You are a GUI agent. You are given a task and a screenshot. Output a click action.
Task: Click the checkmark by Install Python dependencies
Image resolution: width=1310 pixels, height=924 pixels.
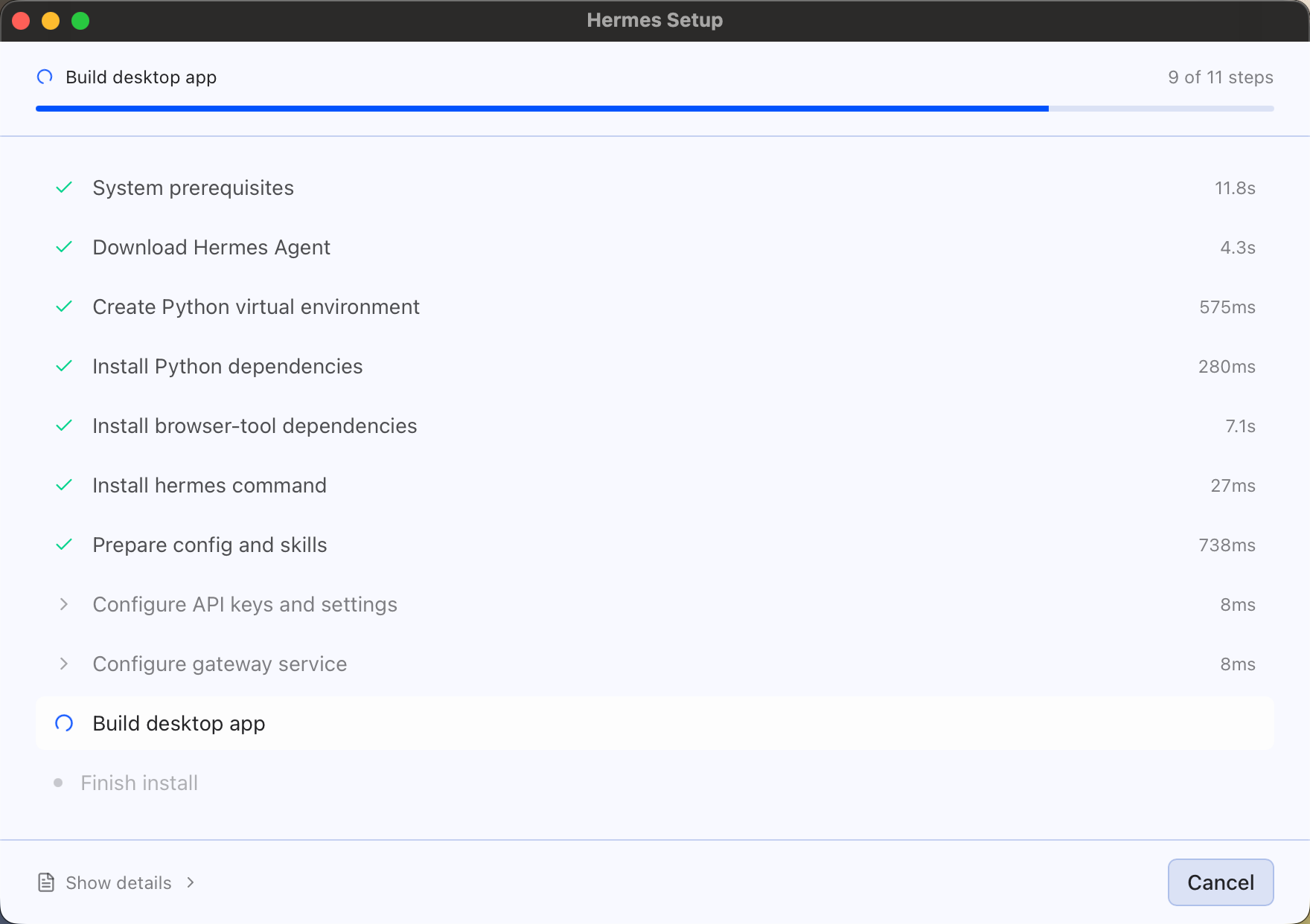click(x=64, y=366)
